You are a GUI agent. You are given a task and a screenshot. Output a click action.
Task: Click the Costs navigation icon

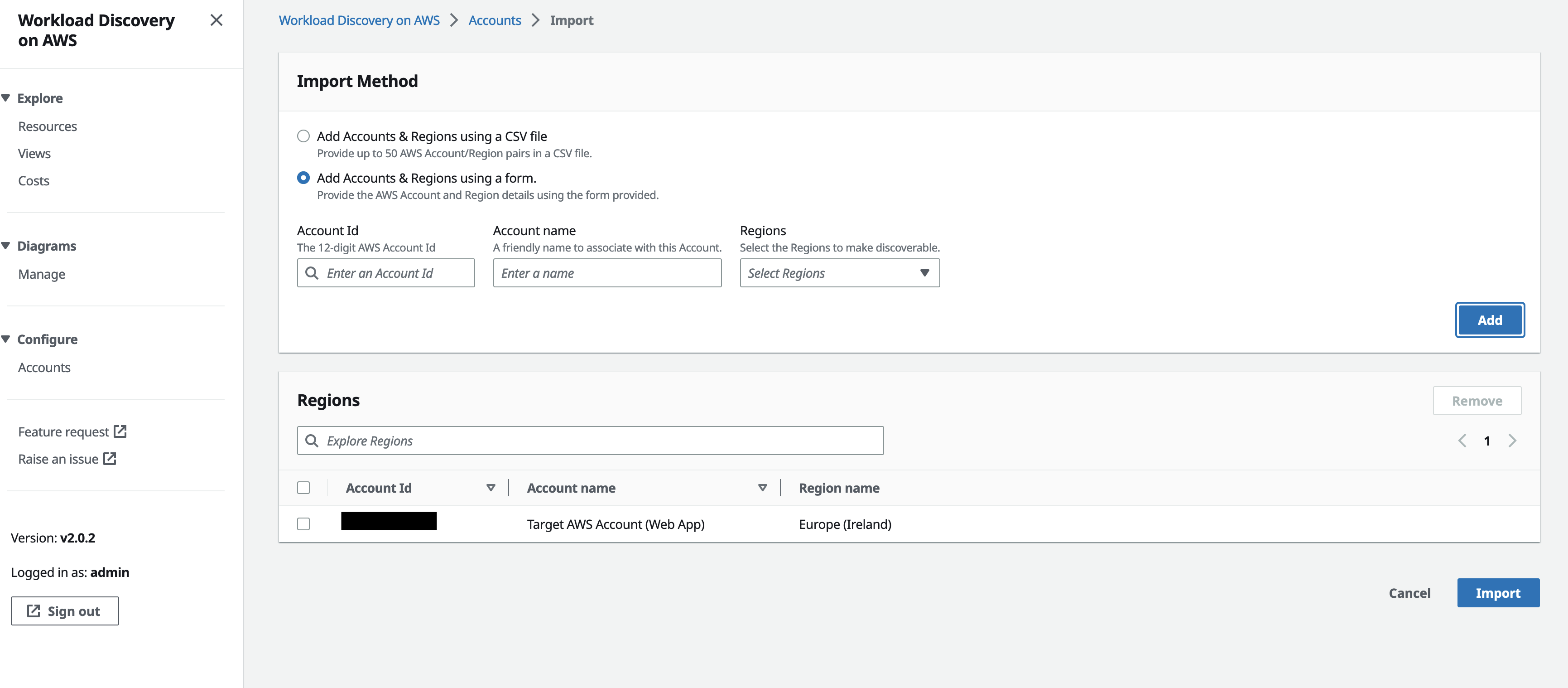point(33,180)
